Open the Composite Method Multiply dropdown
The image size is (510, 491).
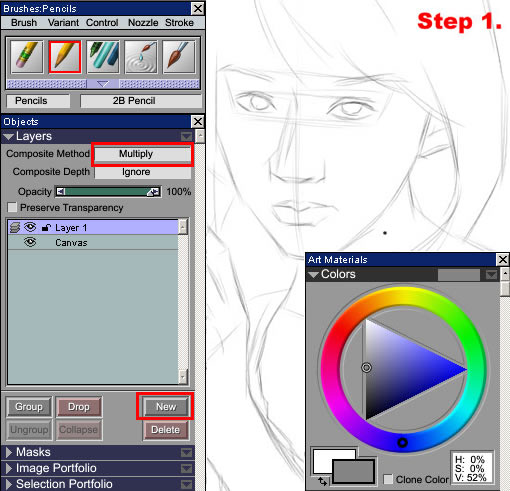(143, 154)
